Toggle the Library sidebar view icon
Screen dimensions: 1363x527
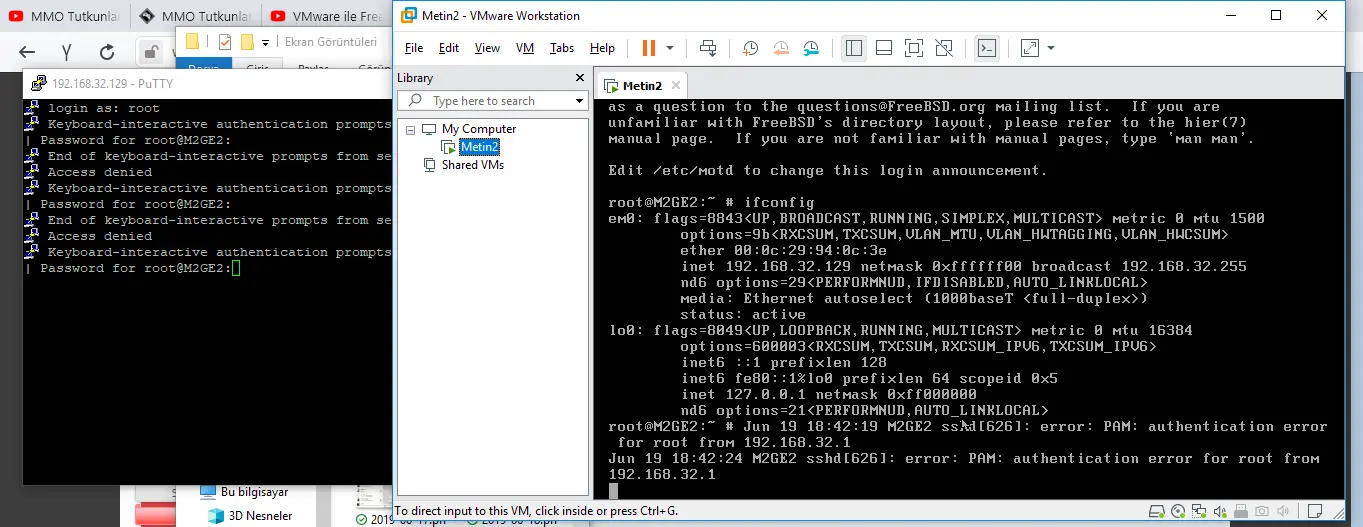853,48
